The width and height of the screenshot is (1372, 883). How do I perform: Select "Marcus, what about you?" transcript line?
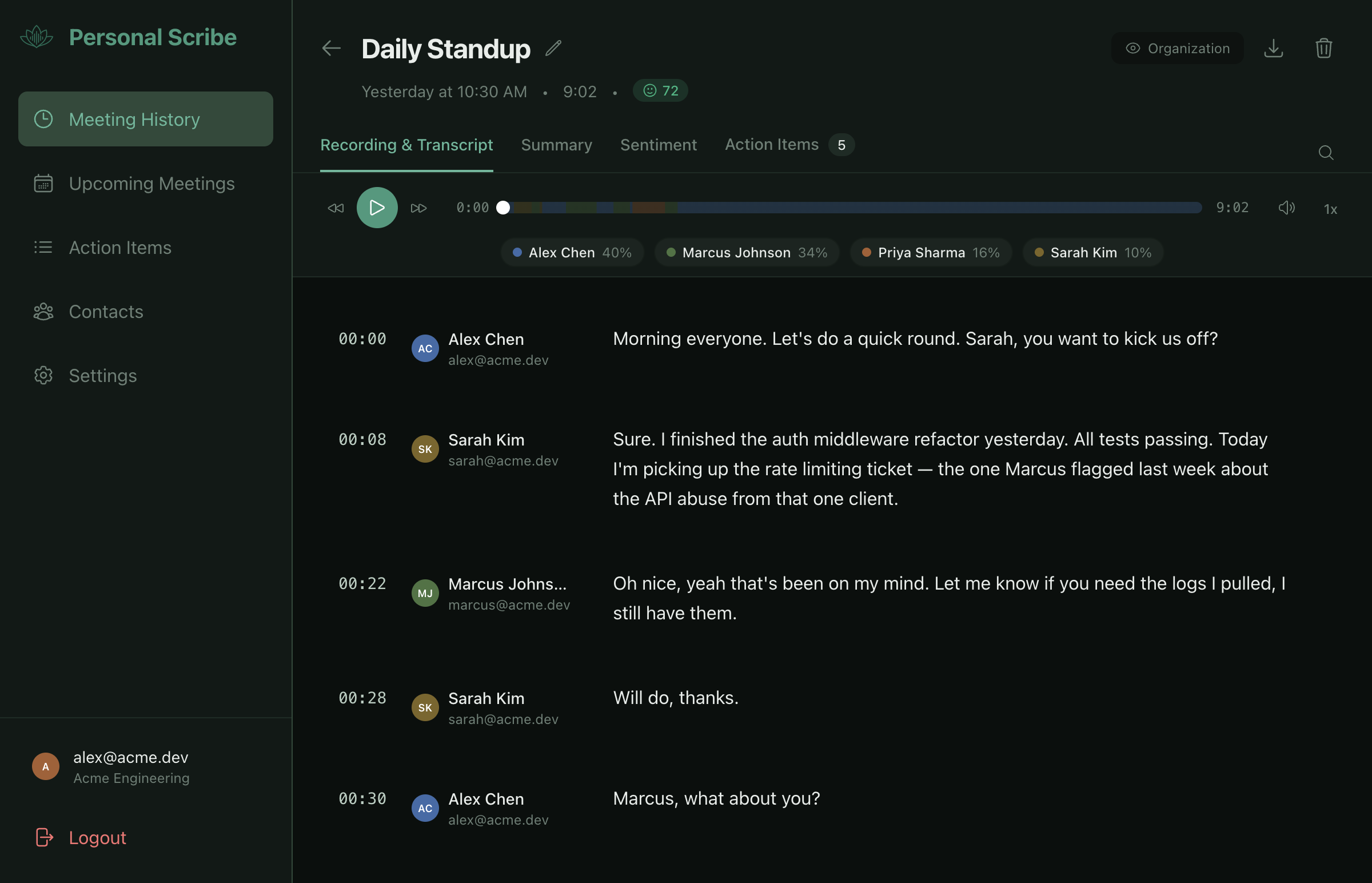pos(716,799)
